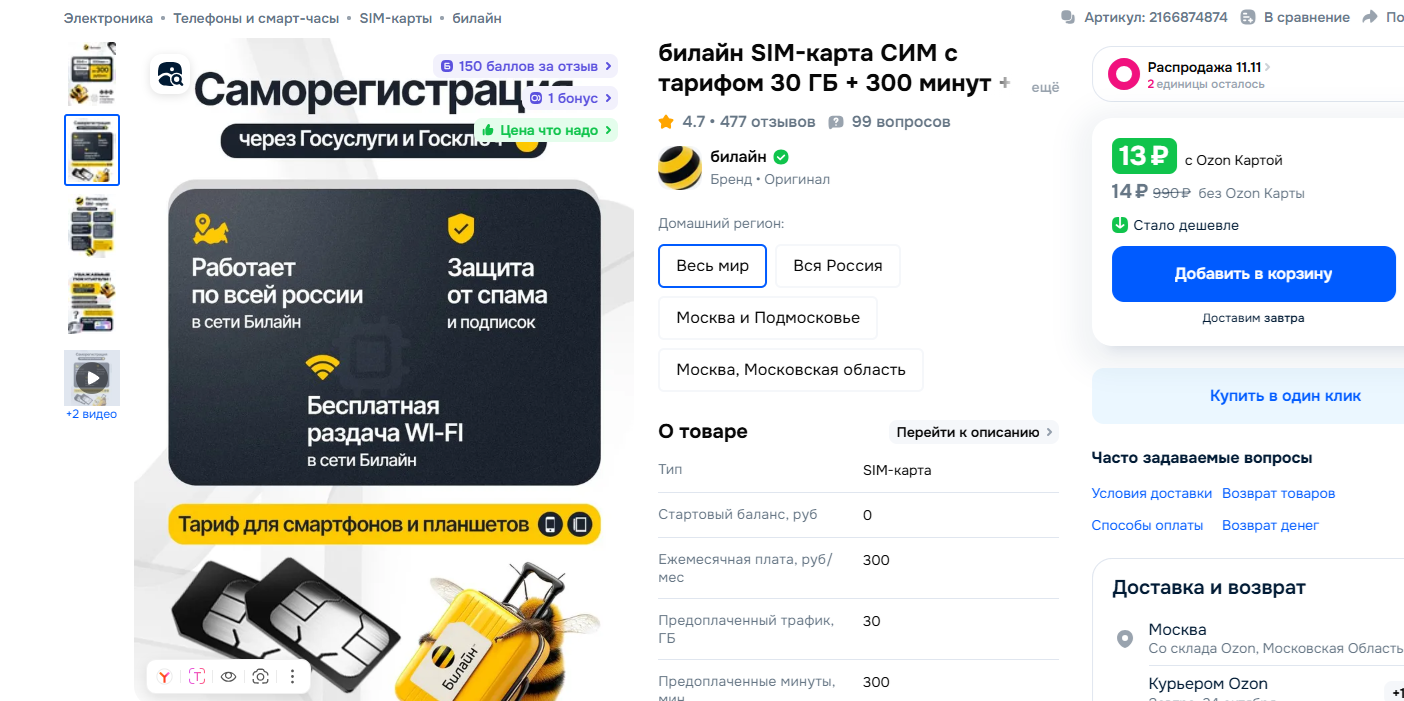Click the share arrow icon

[x=1368, y=17]
